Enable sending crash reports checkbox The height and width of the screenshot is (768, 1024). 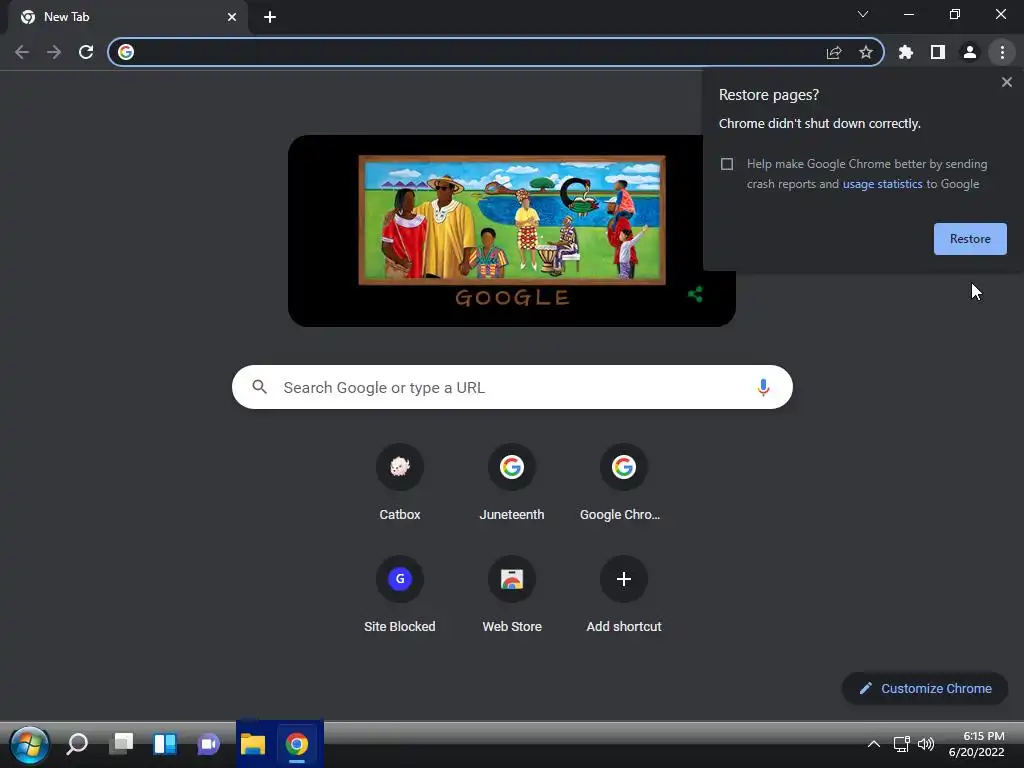727,164
